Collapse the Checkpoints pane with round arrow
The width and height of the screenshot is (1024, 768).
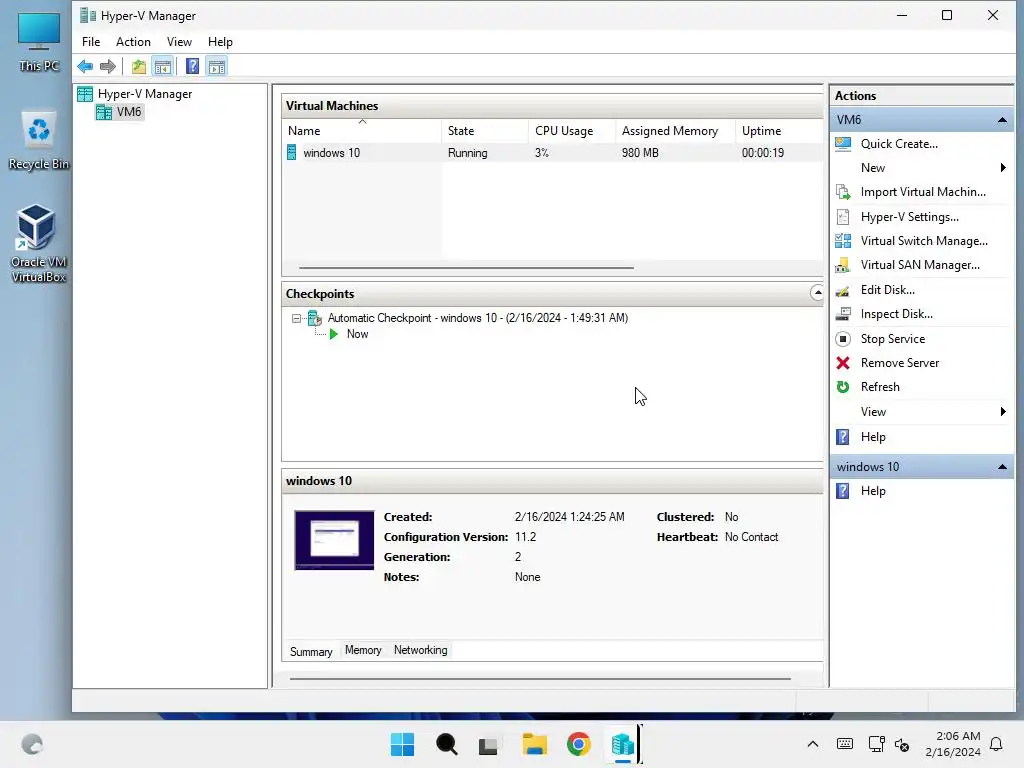[817, 293]
